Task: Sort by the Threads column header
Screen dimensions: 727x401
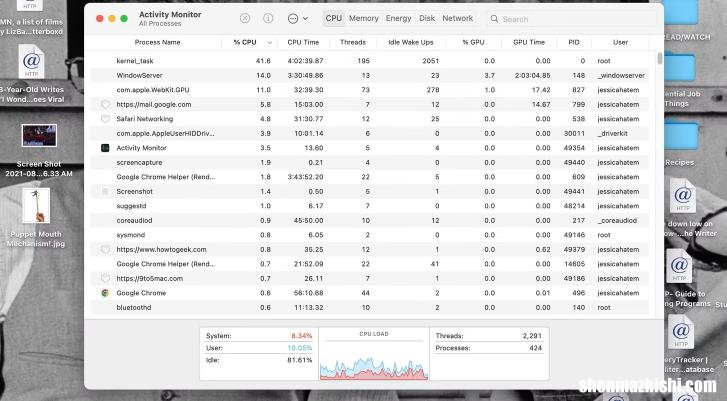Action: pyautogui.click(x=353, y=42)
